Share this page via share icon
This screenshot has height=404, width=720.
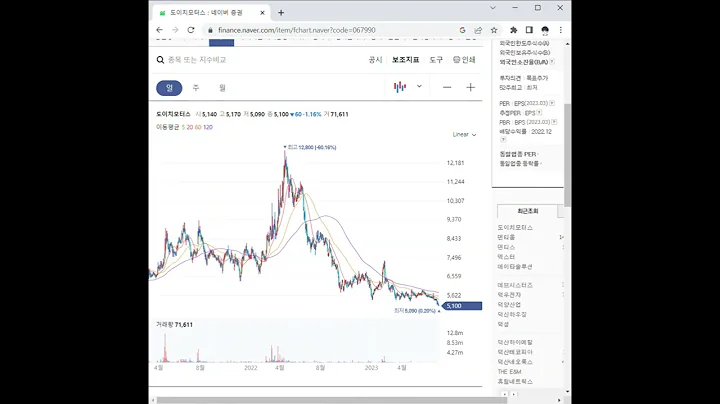[x=478, y=30]
